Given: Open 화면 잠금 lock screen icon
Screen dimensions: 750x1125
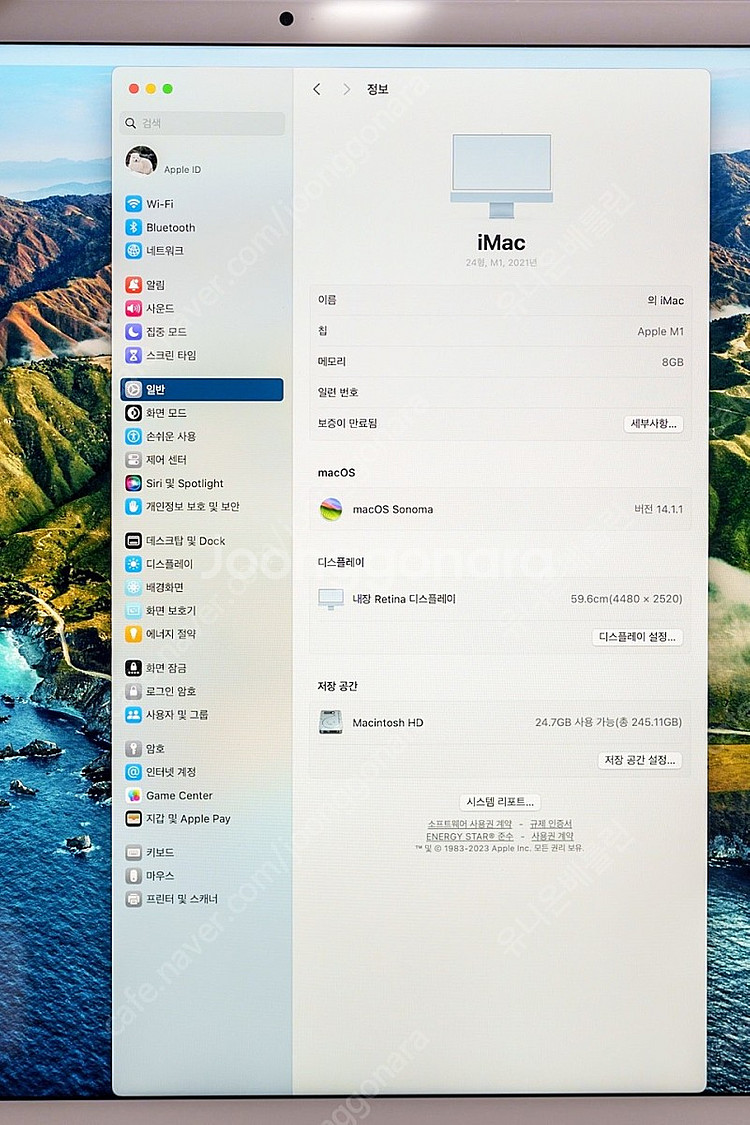Looking at the screenshot, I should (133, 668).
